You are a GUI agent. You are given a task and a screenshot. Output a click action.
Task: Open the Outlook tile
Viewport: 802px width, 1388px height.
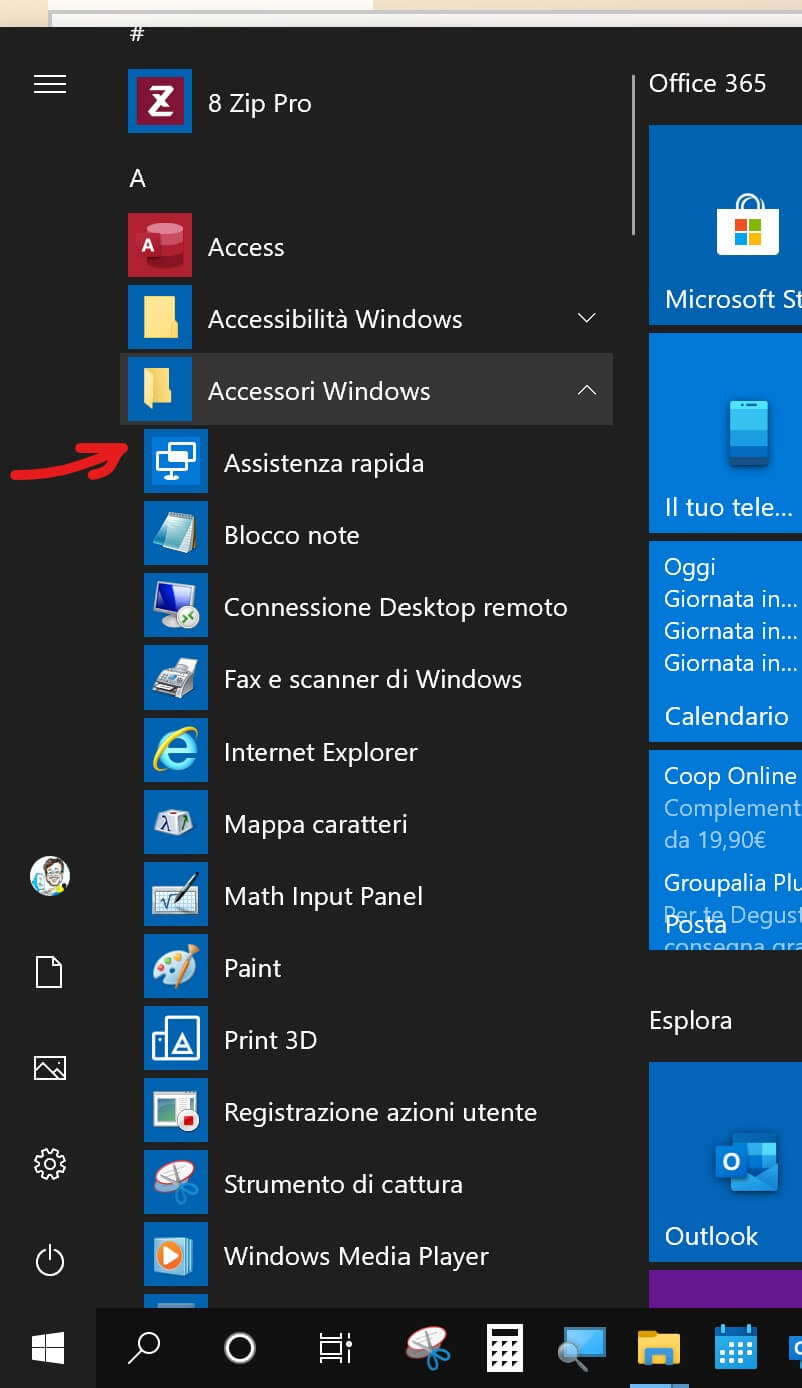(725, 1162)
